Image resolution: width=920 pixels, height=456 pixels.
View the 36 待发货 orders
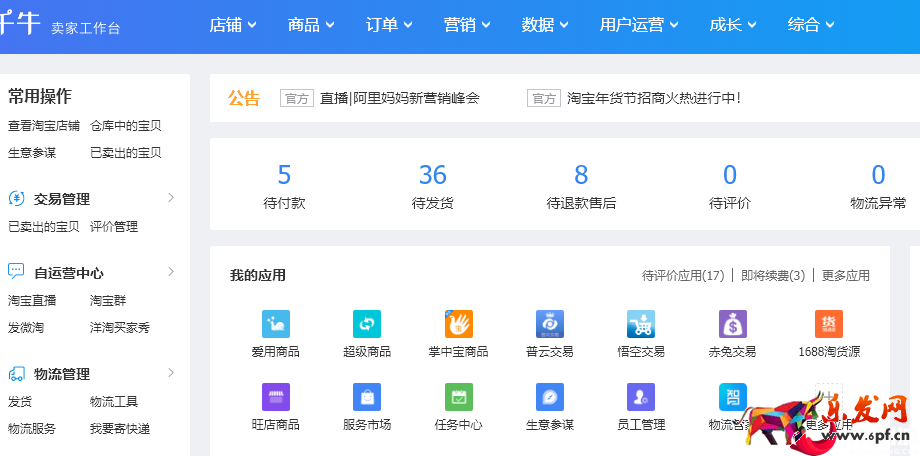pyautogui.click(x=432, y=187)
